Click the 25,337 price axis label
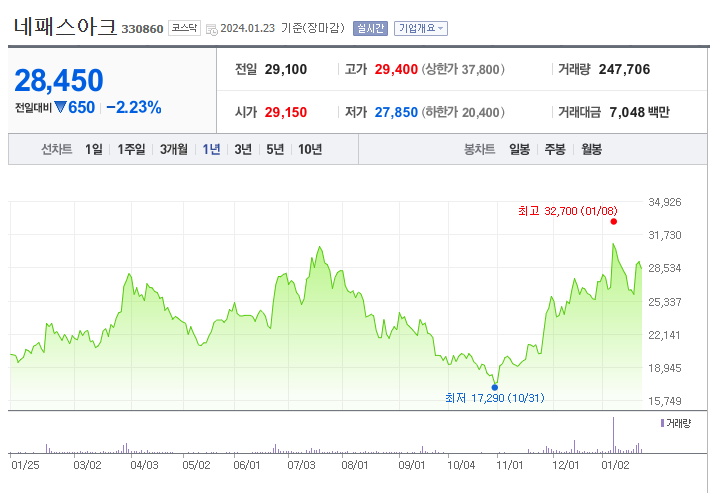 665,302
